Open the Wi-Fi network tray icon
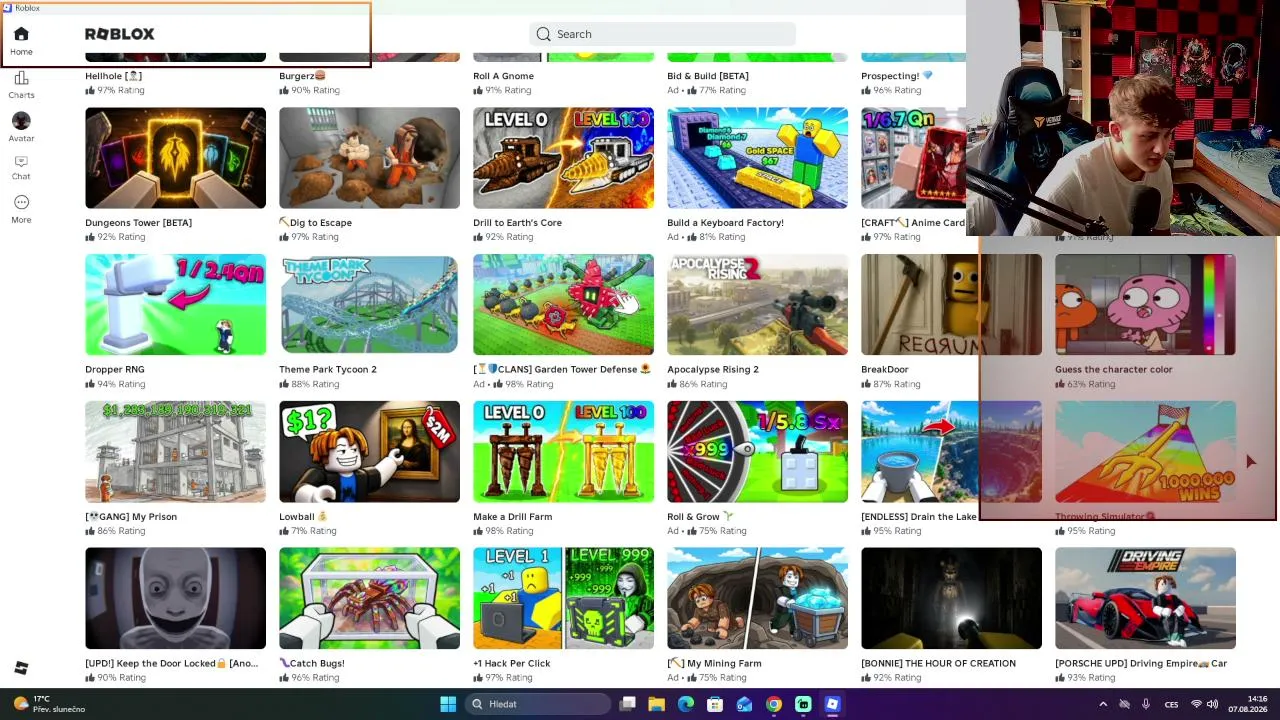Viewport: 1280px width, 720px height. coord(1196,704)
